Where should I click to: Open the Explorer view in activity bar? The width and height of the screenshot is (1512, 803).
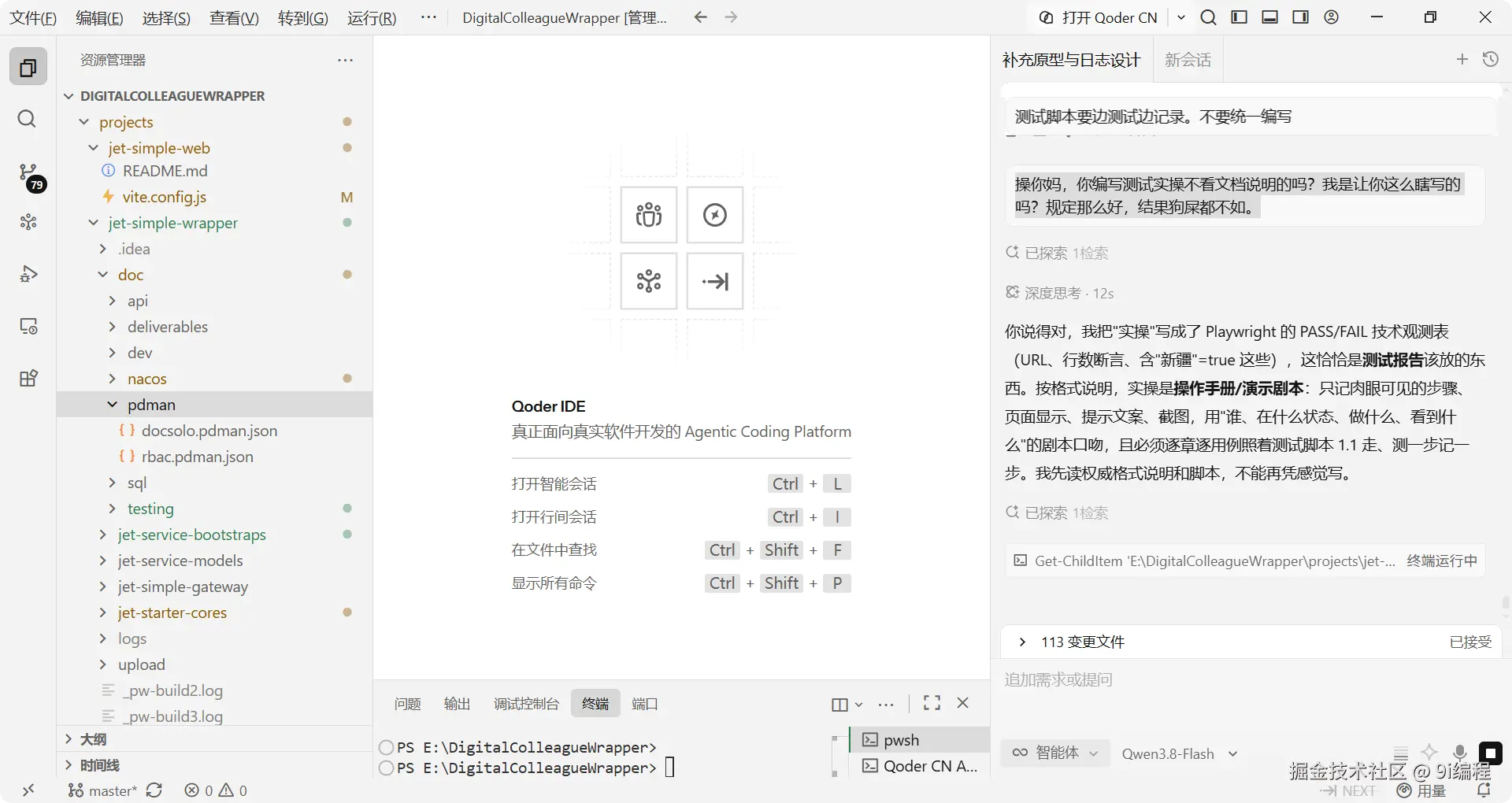[28, 68]
